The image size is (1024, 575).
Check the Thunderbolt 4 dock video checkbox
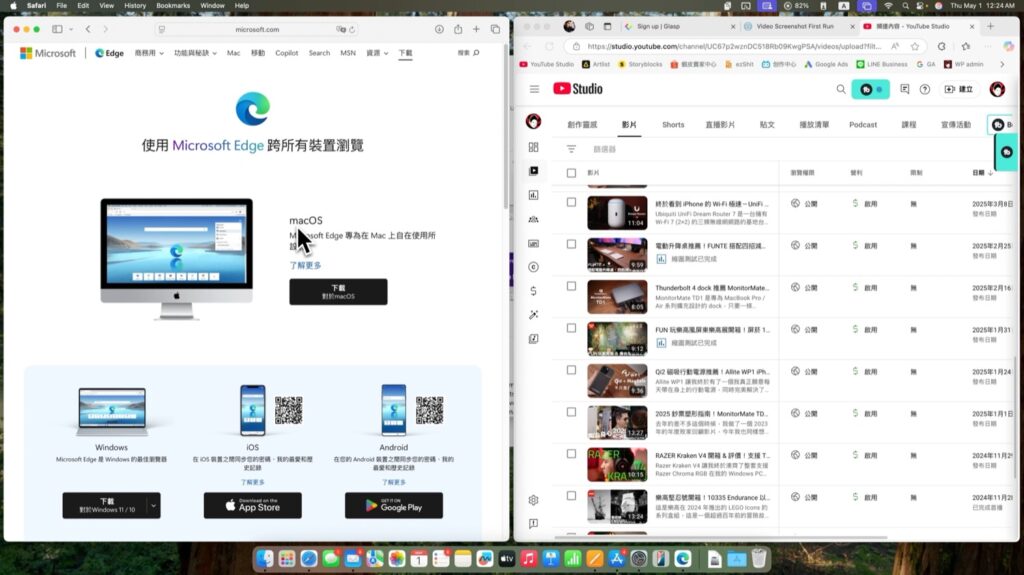tap(571, 286)
